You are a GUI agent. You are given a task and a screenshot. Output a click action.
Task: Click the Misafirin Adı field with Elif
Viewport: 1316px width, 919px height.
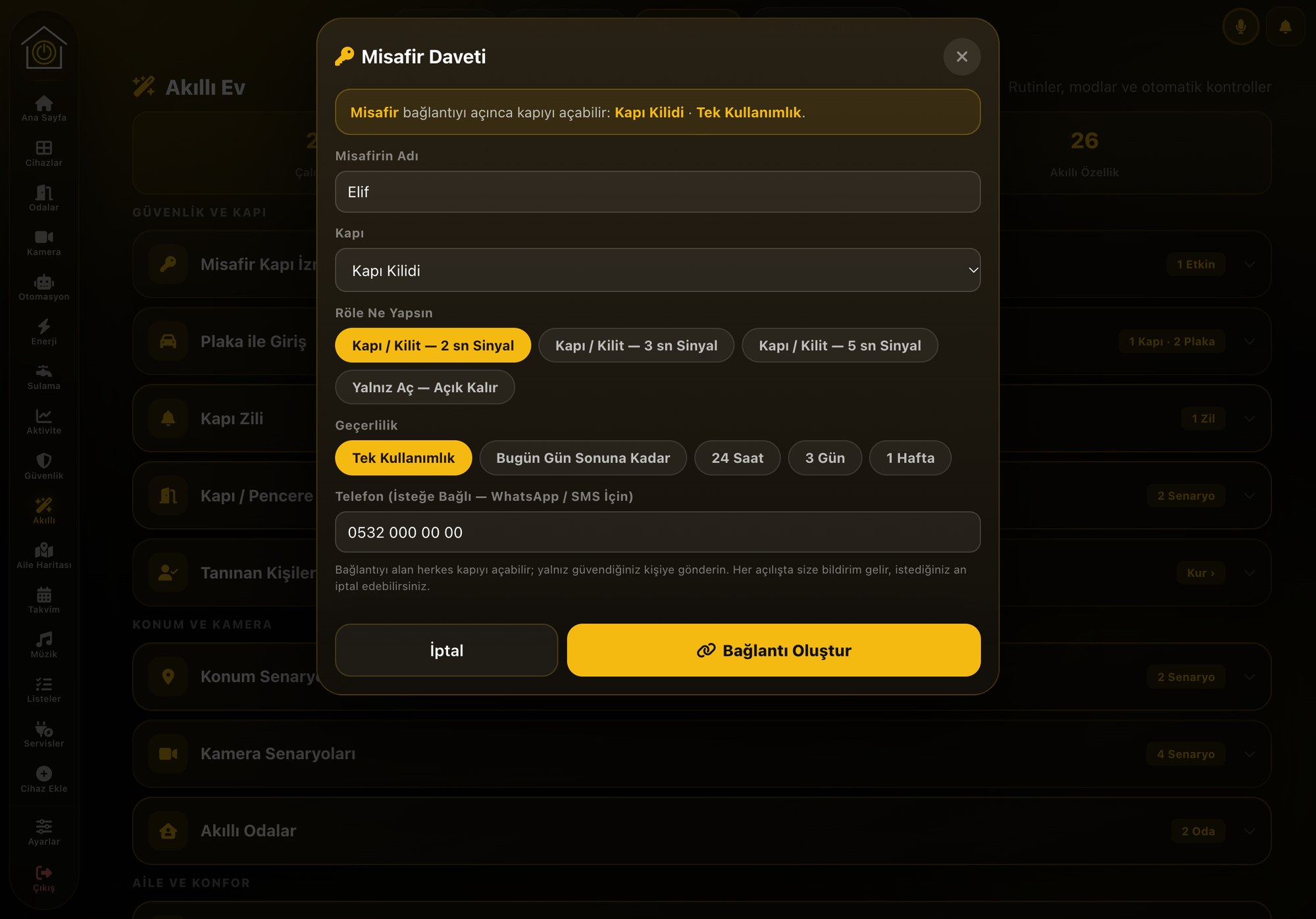click(x=658, y=191)
